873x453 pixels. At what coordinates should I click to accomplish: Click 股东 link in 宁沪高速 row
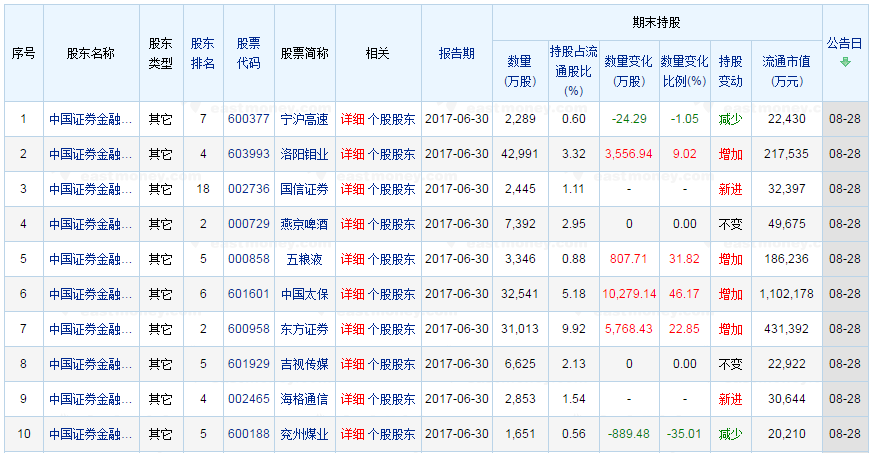[403, 119]
